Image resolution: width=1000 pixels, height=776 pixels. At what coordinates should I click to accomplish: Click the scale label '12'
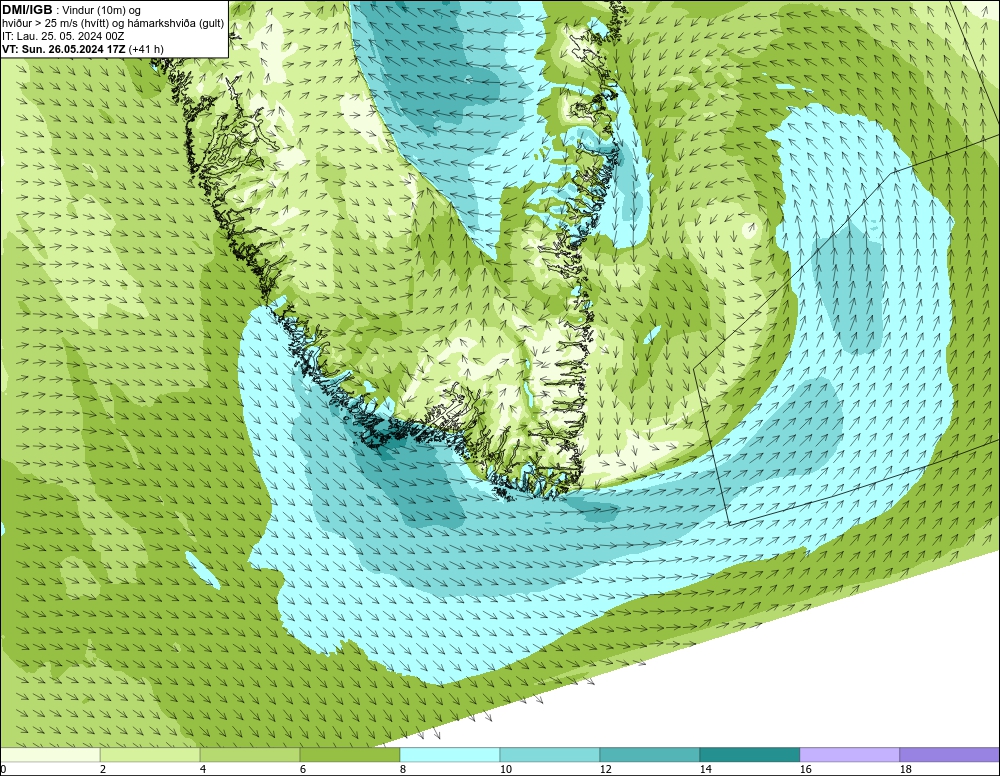(x=605, y=769)
